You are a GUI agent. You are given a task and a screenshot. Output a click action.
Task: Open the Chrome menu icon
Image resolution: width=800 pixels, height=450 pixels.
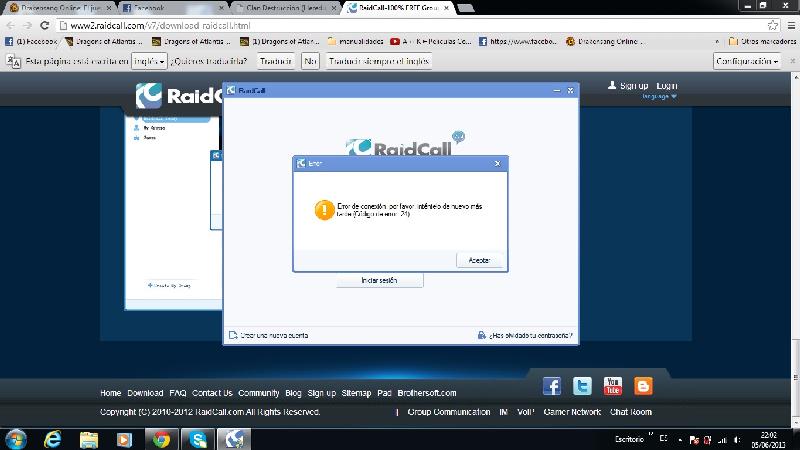(x=791, y=25)
